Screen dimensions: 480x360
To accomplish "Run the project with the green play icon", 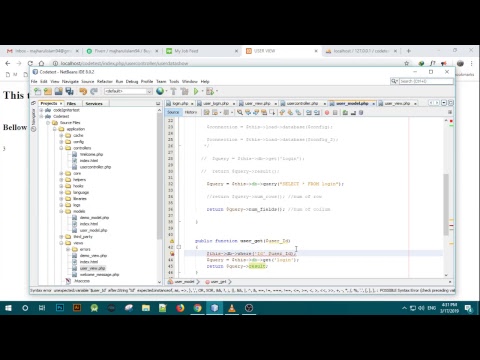I will (196, 91).
